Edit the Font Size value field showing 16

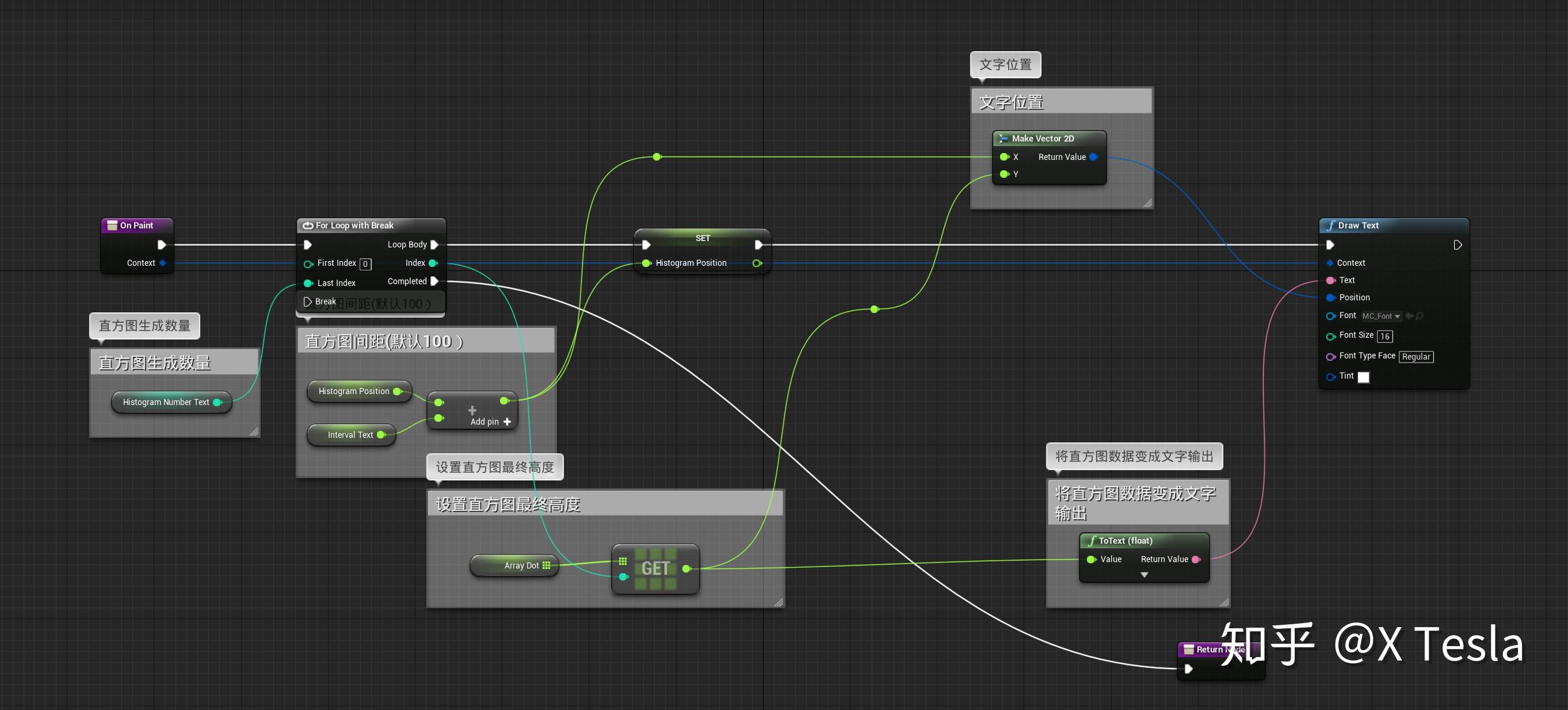[x=1385, y=336]
